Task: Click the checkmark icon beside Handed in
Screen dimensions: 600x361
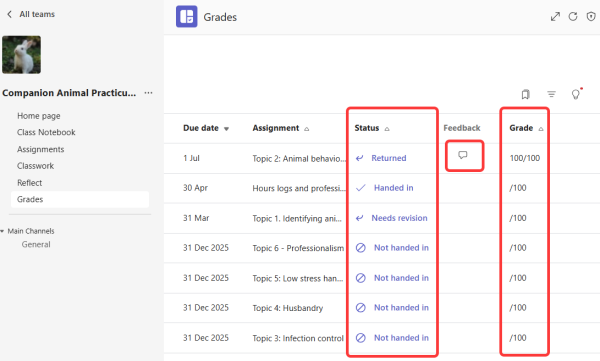Action: 360,188
